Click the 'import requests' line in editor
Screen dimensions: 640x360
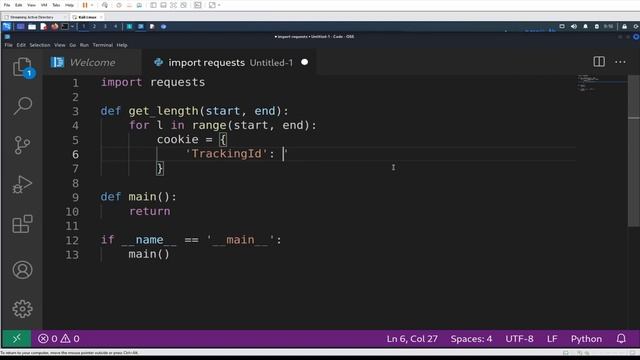(x=153, y=82)
